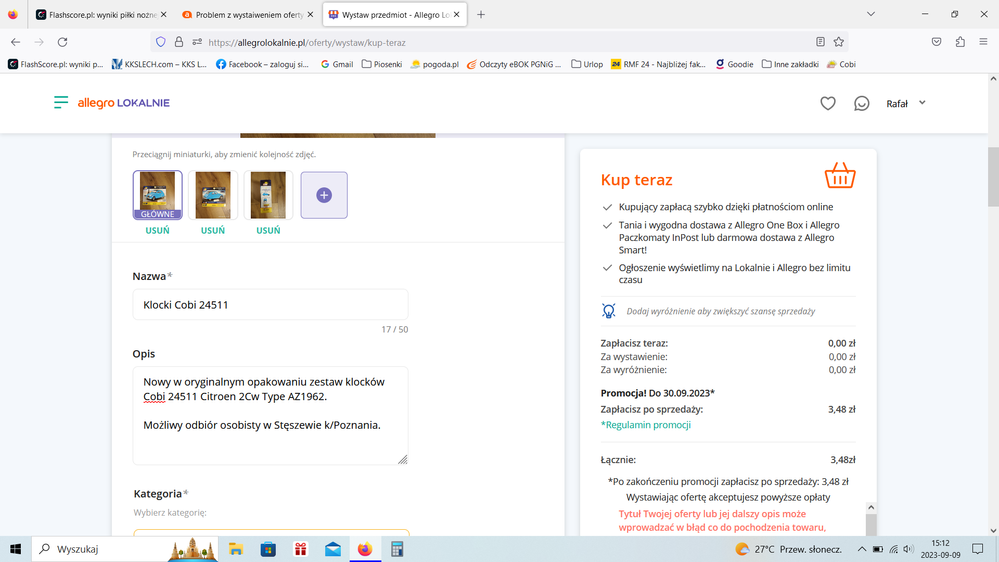Open the Piosenki bookmarks folder
Image resolution: width=999 pixels, height=562 pixels.
(382, 64)
